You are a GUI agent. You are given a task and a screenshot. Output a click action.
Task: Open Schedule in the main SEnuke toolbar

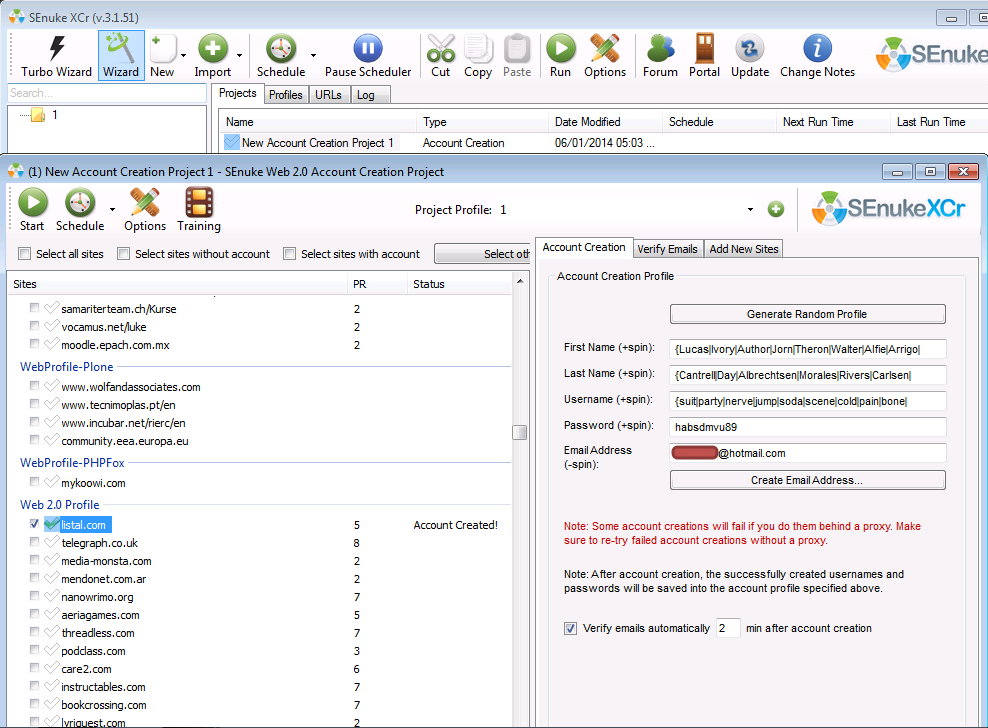click(281, 55)
